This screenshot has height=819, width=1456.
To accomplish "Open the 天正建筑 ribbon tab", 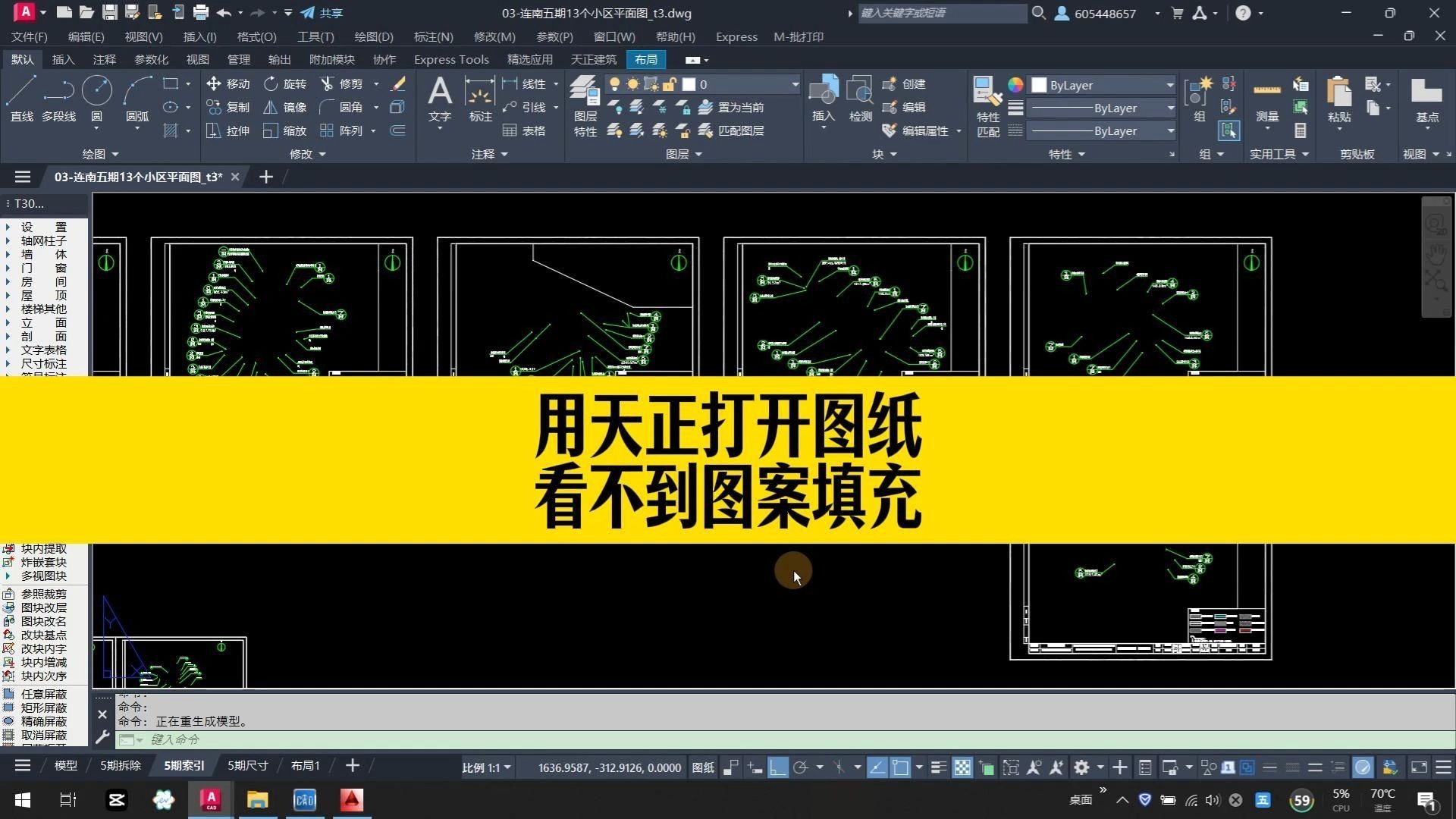I will click(x=593, y=59).
